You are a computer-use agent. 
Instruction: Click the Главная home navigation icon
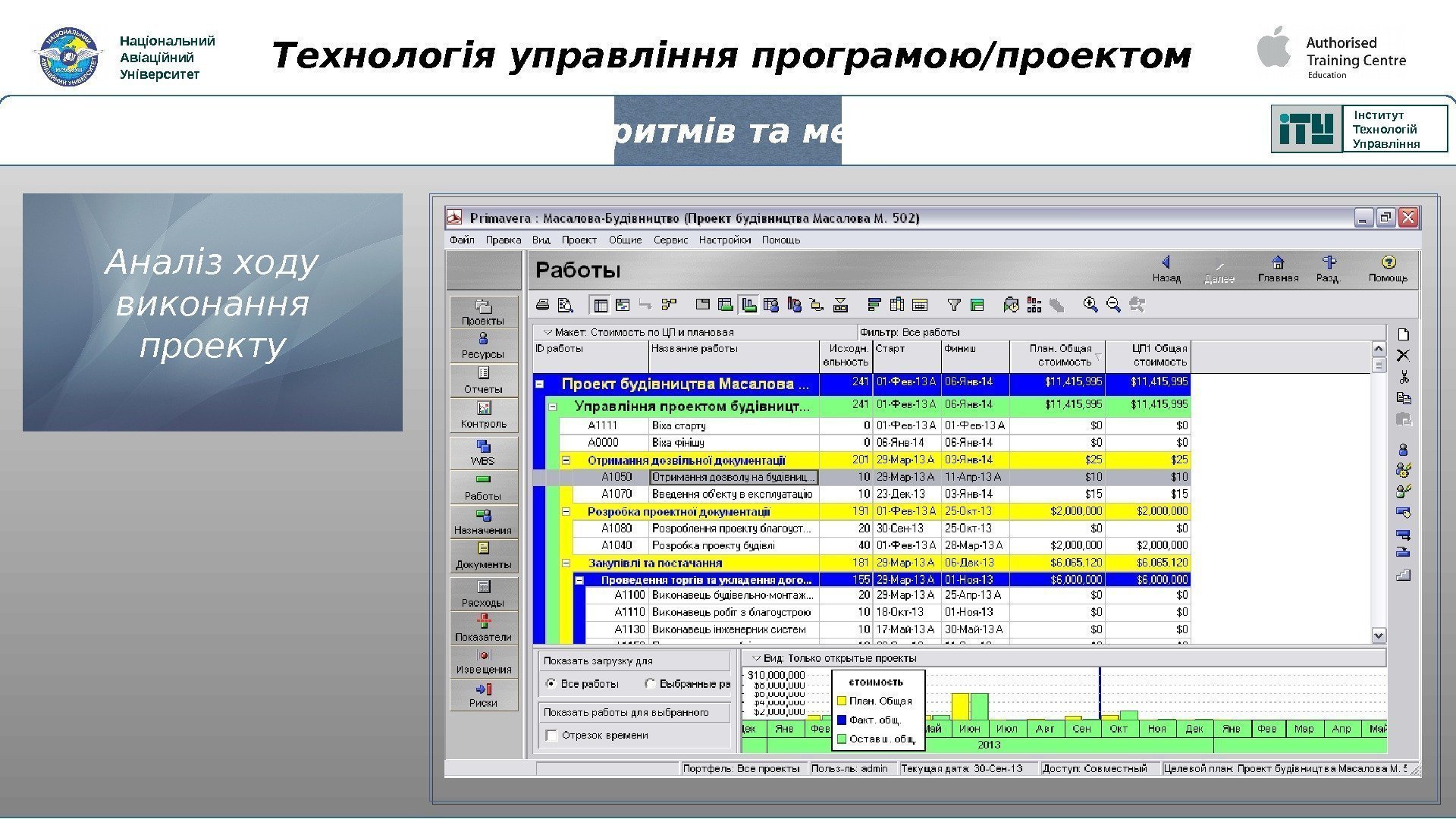click(1278, 268)
